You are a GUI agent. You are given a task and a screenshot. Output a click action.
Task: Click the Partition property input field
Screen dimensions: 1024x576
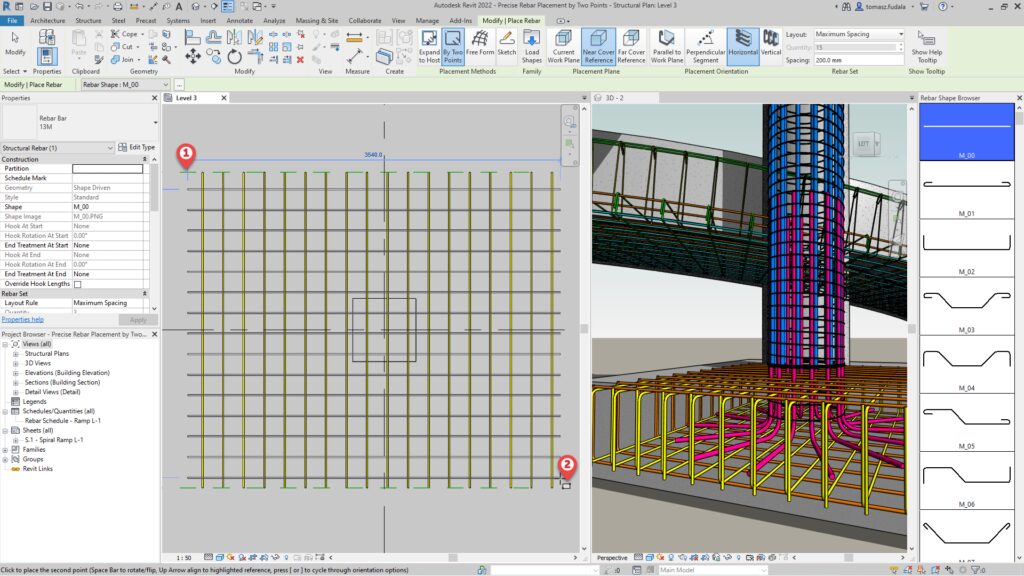click(107, 168)
